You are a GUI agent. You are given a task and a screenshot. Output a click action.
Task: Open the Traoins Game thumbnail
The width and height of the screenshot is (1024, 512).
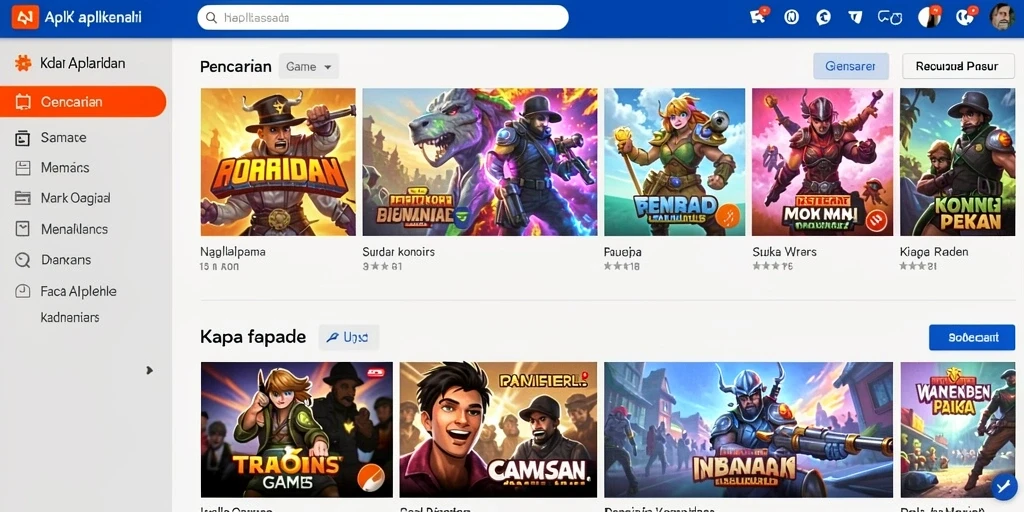click(x=296, y=430)
